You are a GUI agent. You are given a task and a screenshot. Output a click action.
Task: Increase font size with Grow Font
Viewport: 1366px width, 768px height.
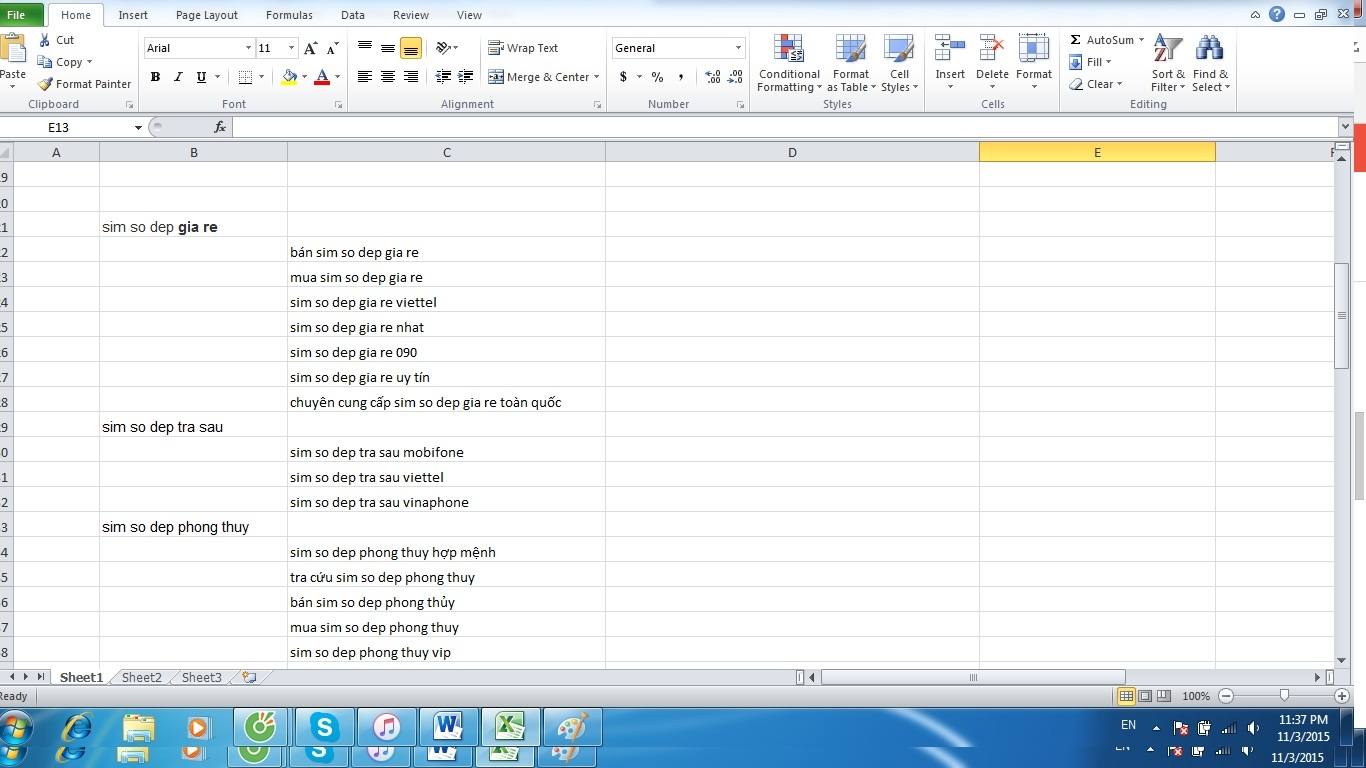point(311,48)
